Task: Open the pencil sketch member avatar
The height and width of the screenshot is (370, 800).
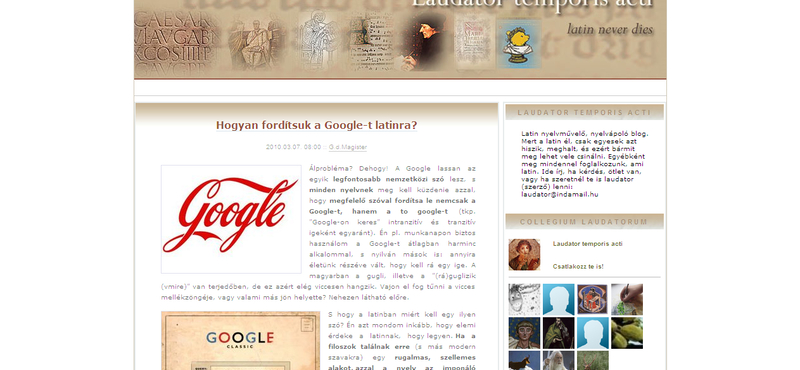Action: click(524, 300)
